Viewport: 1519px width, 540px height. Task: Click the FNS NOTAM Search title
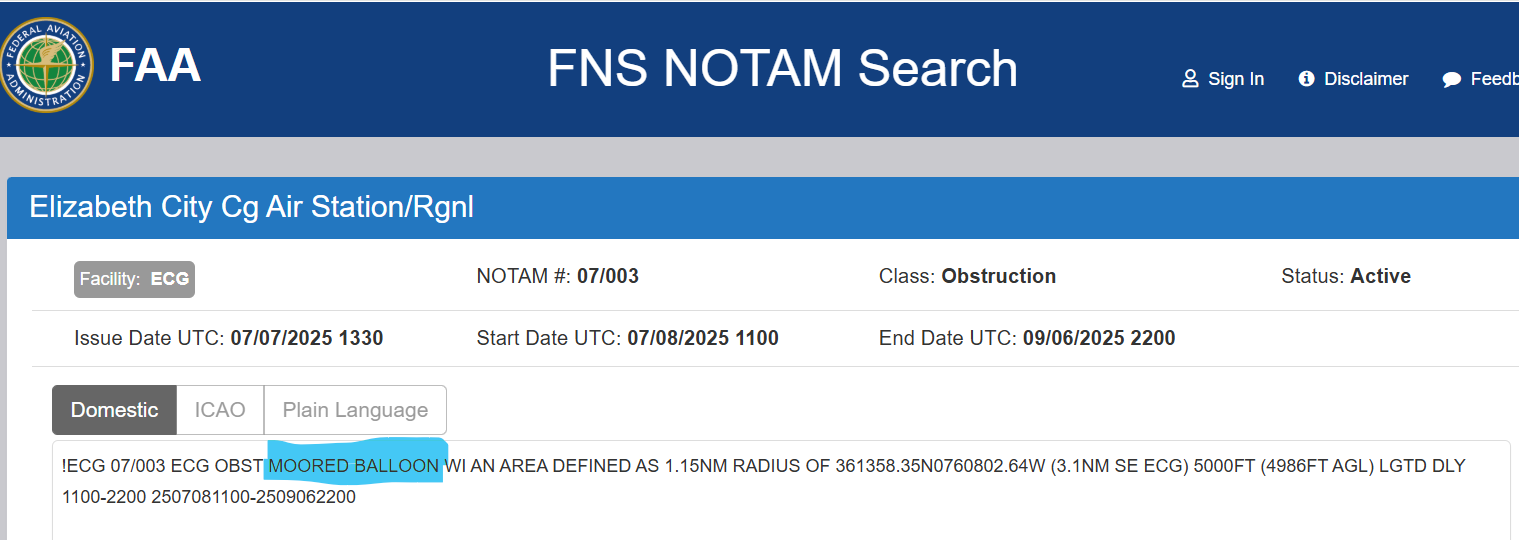(782, 68)
